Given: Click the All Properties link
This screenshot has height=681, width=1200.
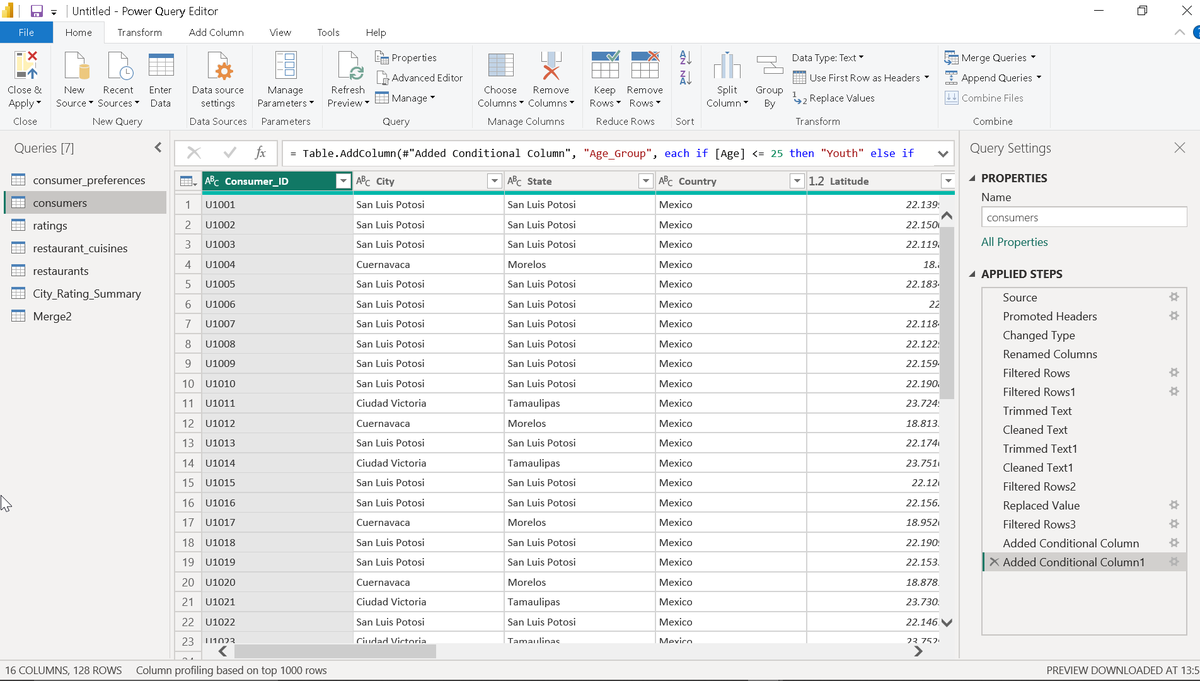Looking at the screenshot, I should coord(1014,242).
